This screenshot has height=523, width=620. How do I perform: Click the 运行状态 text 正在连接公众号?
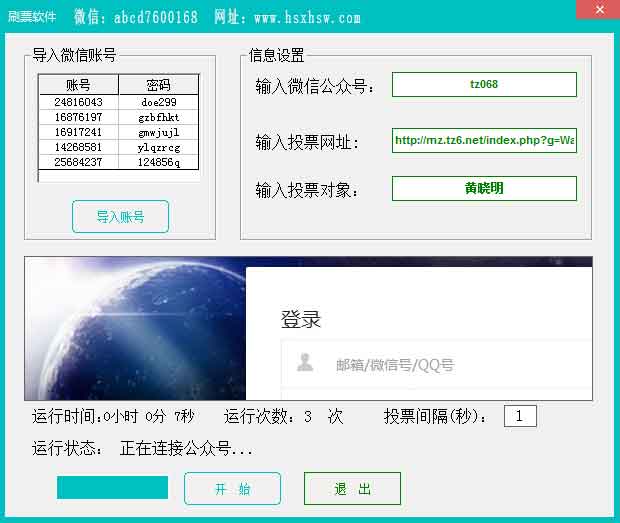(186, 448)
